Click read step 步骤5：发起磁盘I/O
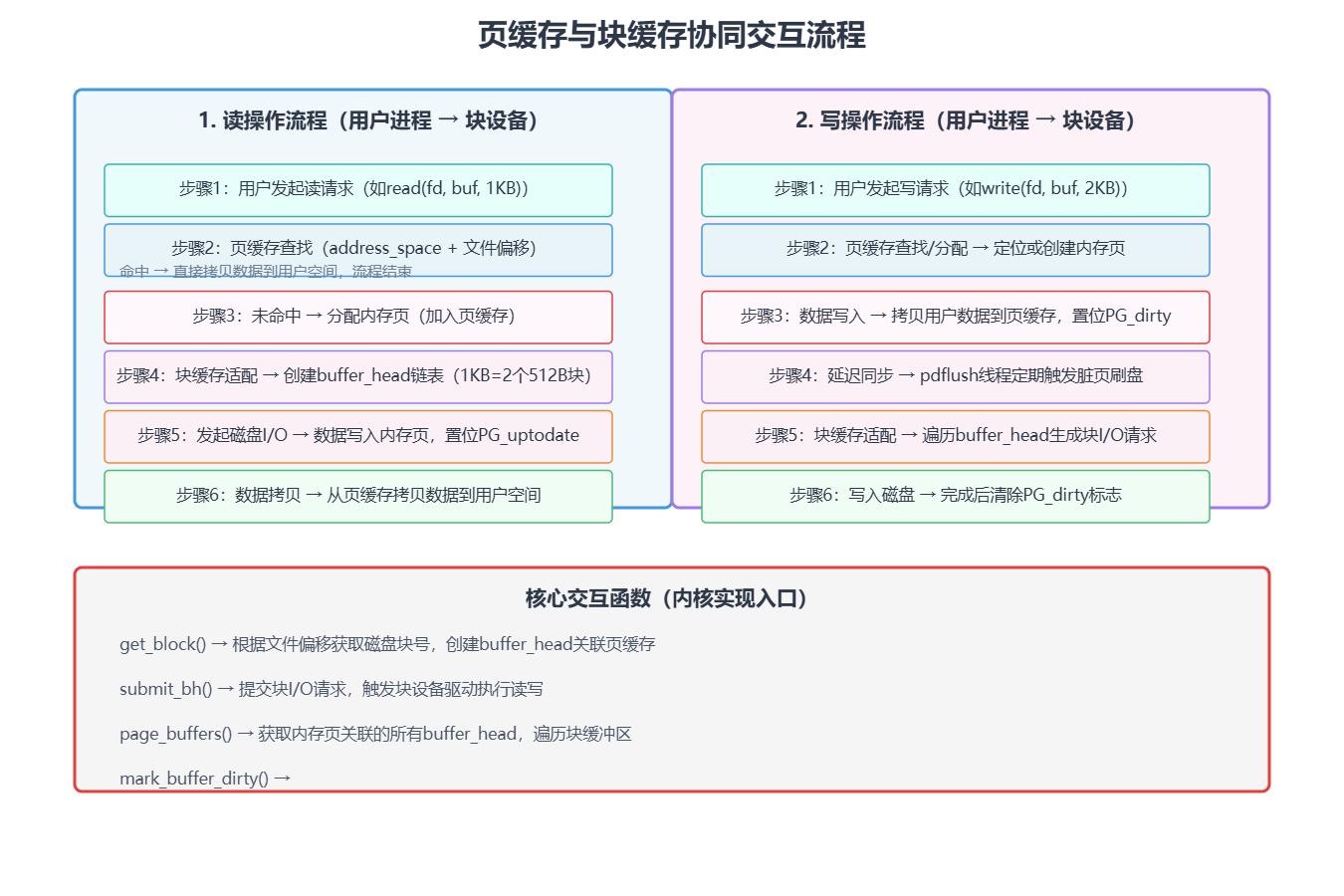Viewport: 1344px width, 896px height. coord(358,436)
